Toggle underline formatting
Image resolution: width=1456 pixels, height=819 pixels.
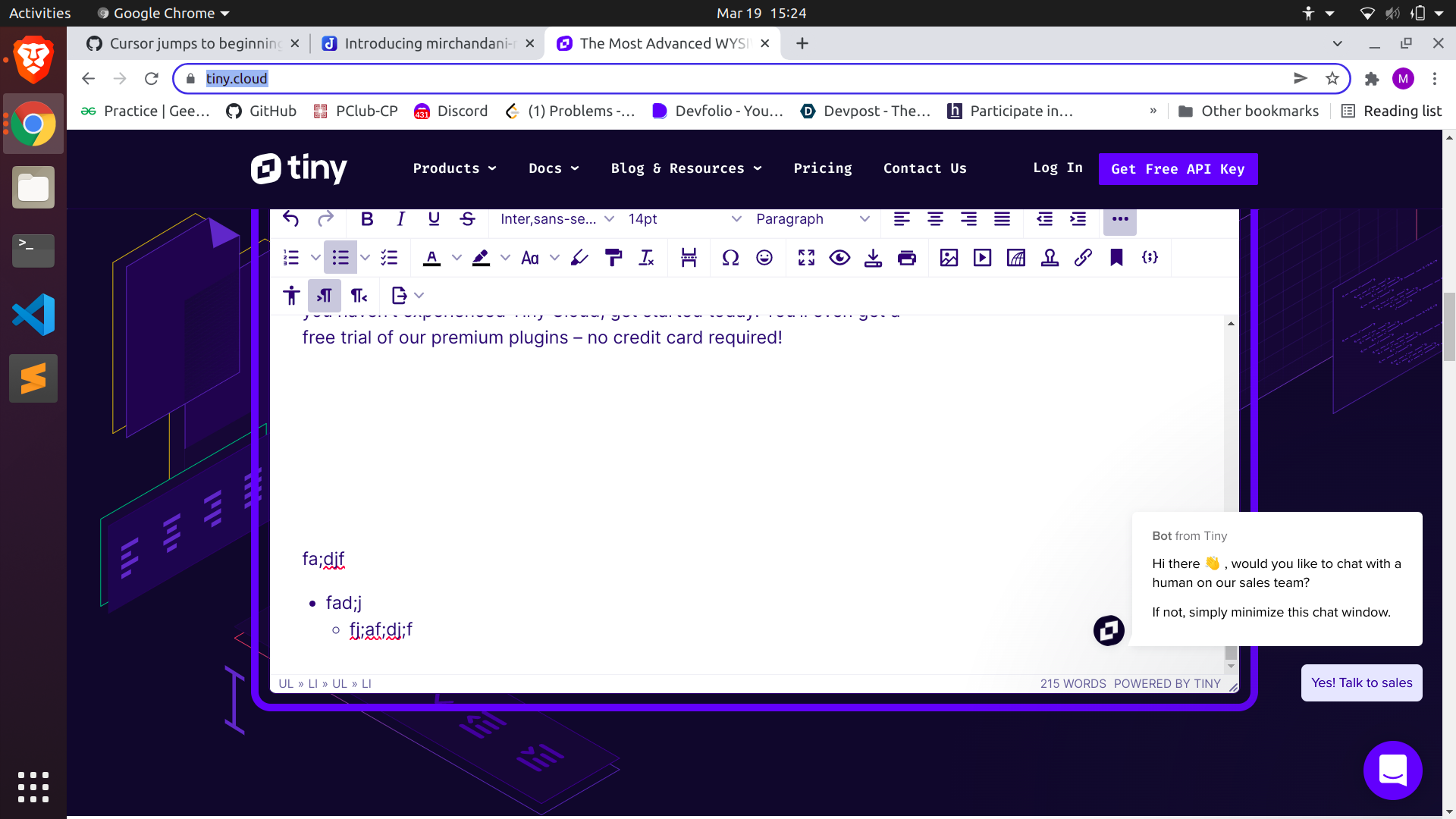point(434,219)
